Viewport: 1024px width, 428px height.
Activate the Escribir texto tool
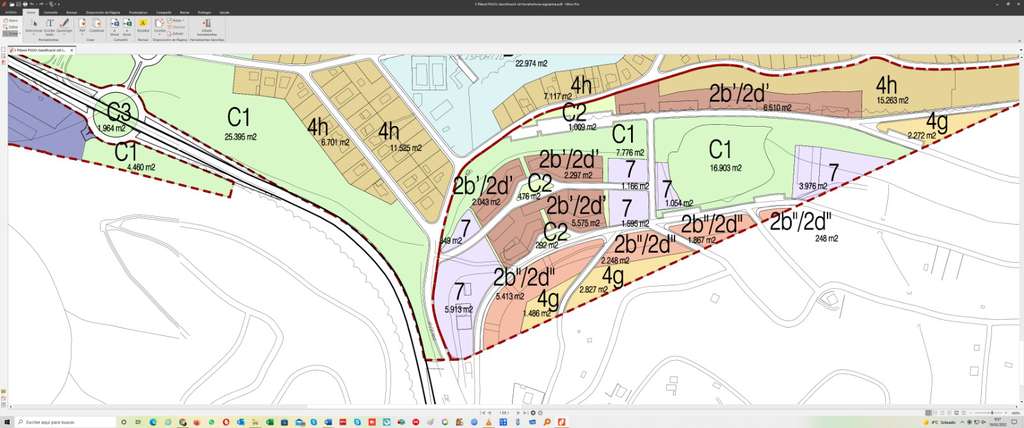[50, 24]
